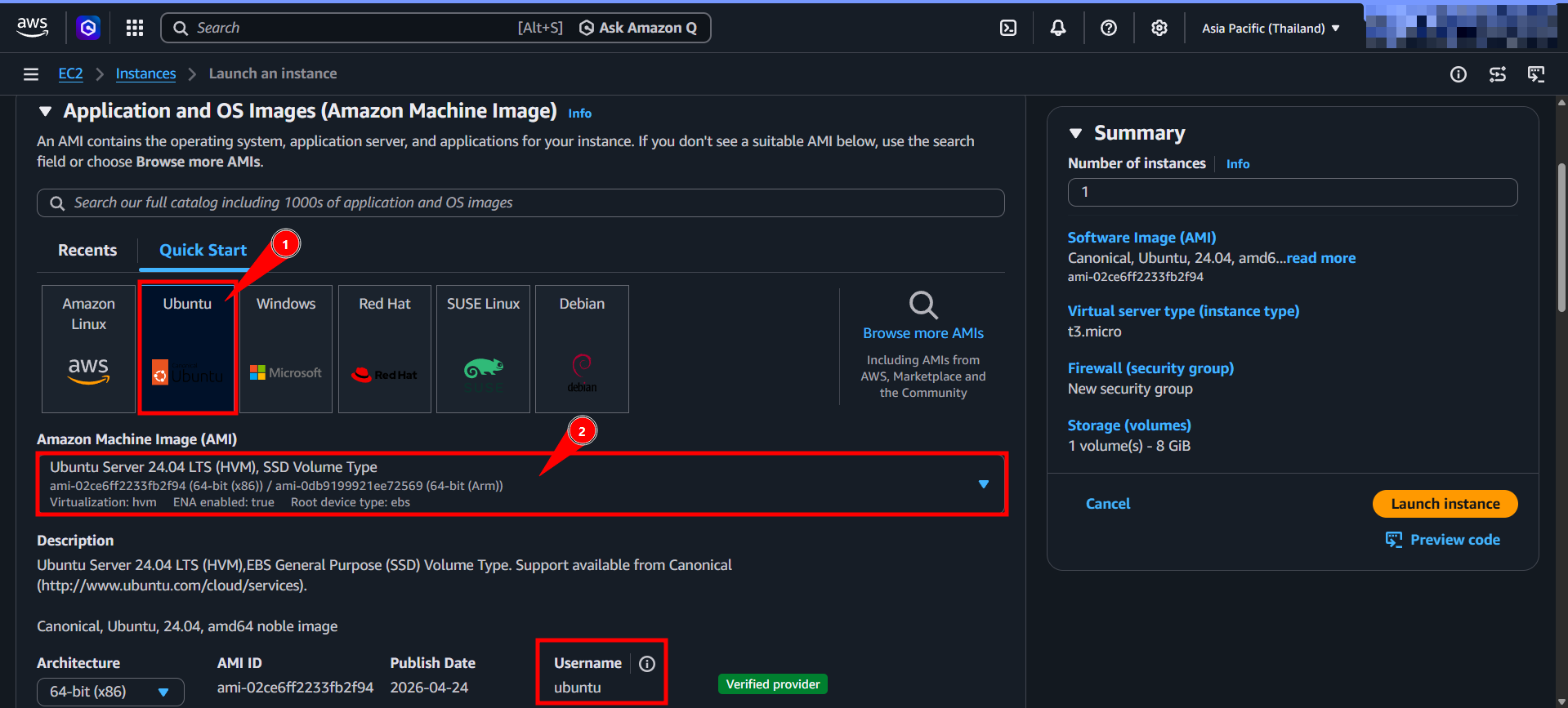1568x708 pixels.
Task: Click the screen-with-sparkle icon in breadcrumb bar
Action: [1536, 74]
